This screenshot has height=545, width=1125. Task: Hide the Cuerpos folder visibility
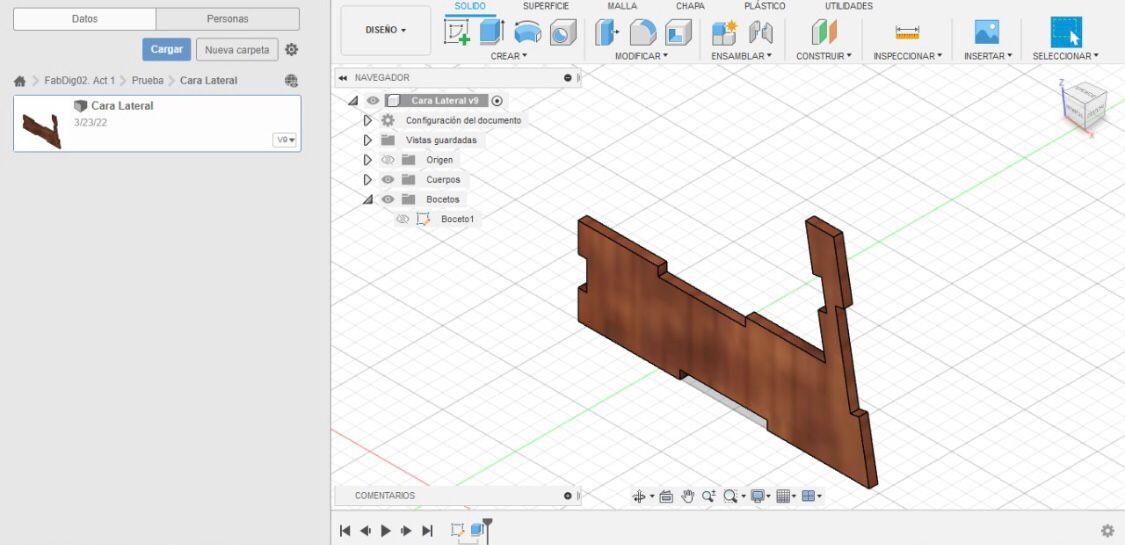tap(388, 180)
